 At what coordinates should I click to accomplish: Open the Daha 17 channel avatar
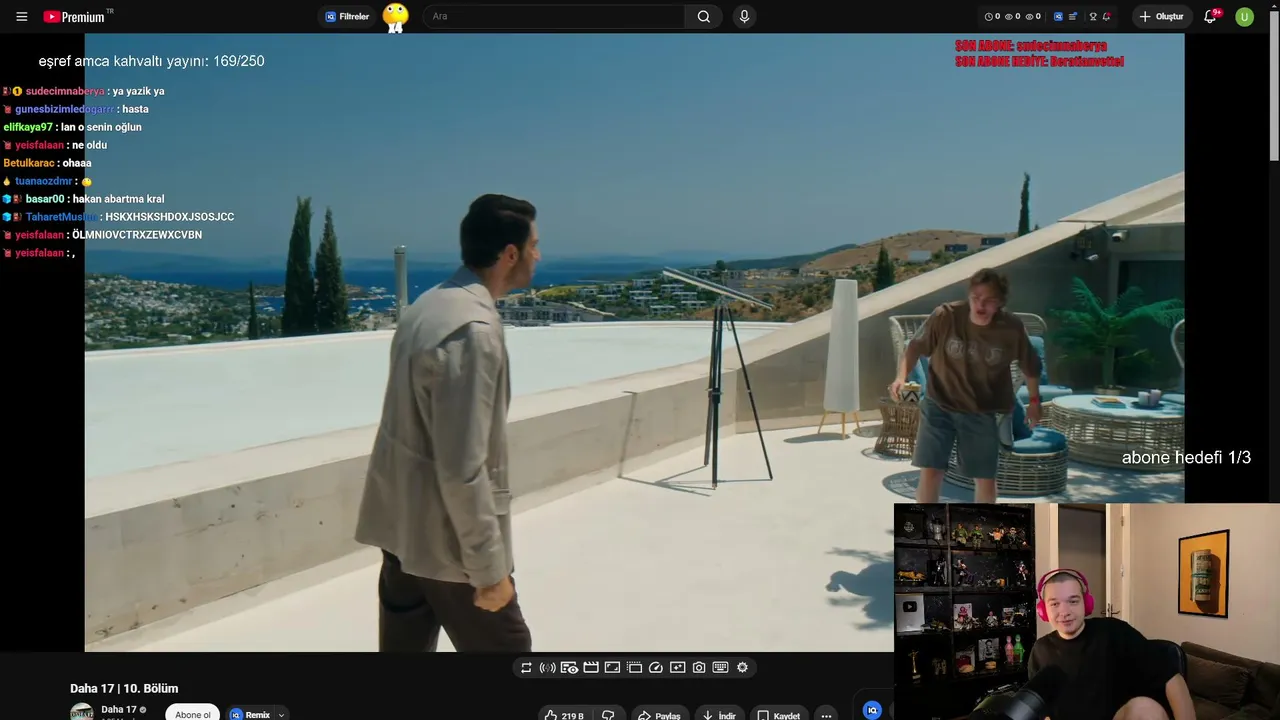coord(82,712)
